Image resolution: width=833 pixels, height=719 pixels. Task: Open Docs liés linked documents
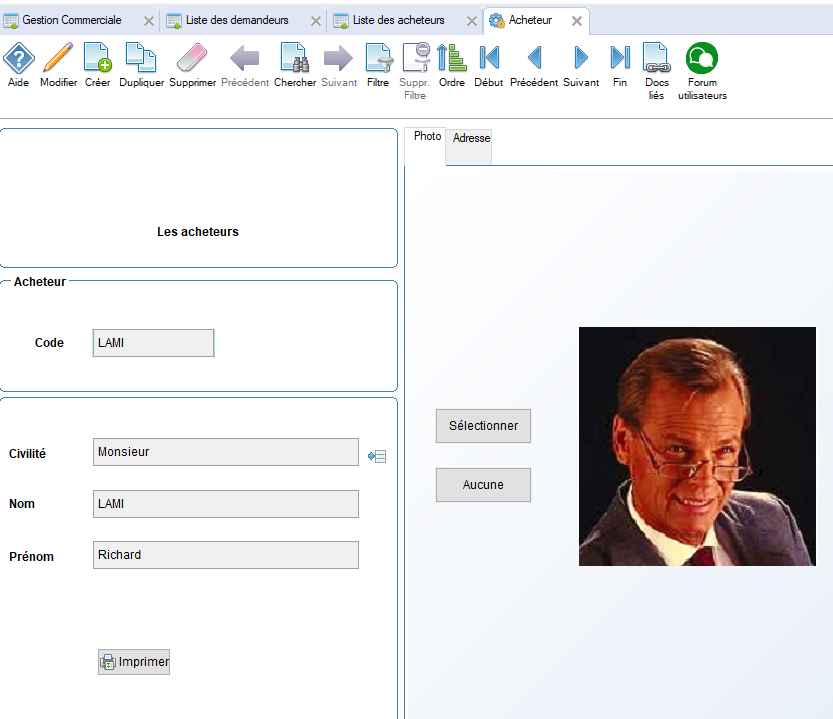pyautogui.click(x=657, y=57)
